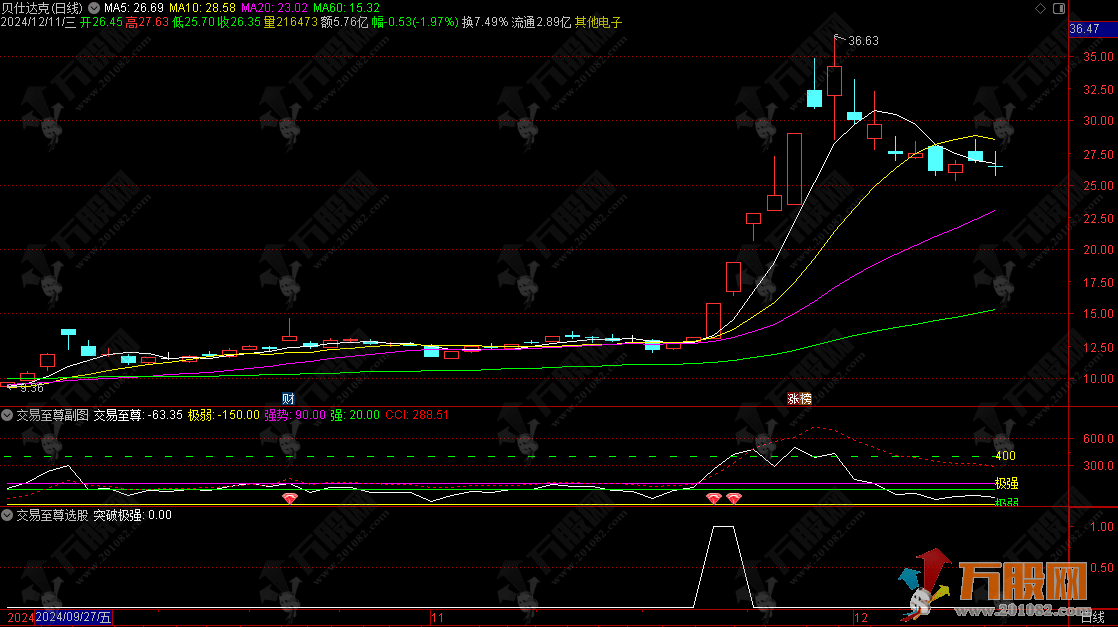
Task: Click the 交易至尊副图 indicator name
Action: click(53, 415)
